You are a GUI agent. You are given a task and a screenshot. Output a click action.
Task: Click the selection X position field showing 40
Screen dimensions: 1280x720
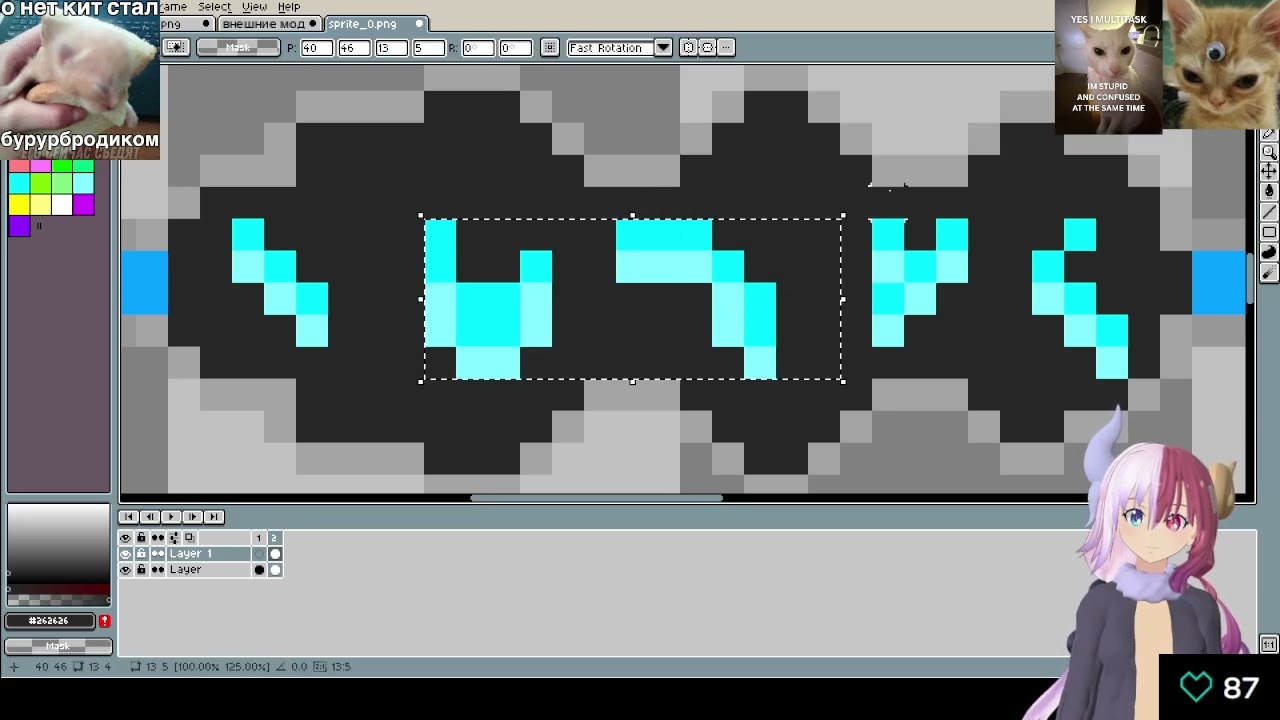[x=316, y=47]
